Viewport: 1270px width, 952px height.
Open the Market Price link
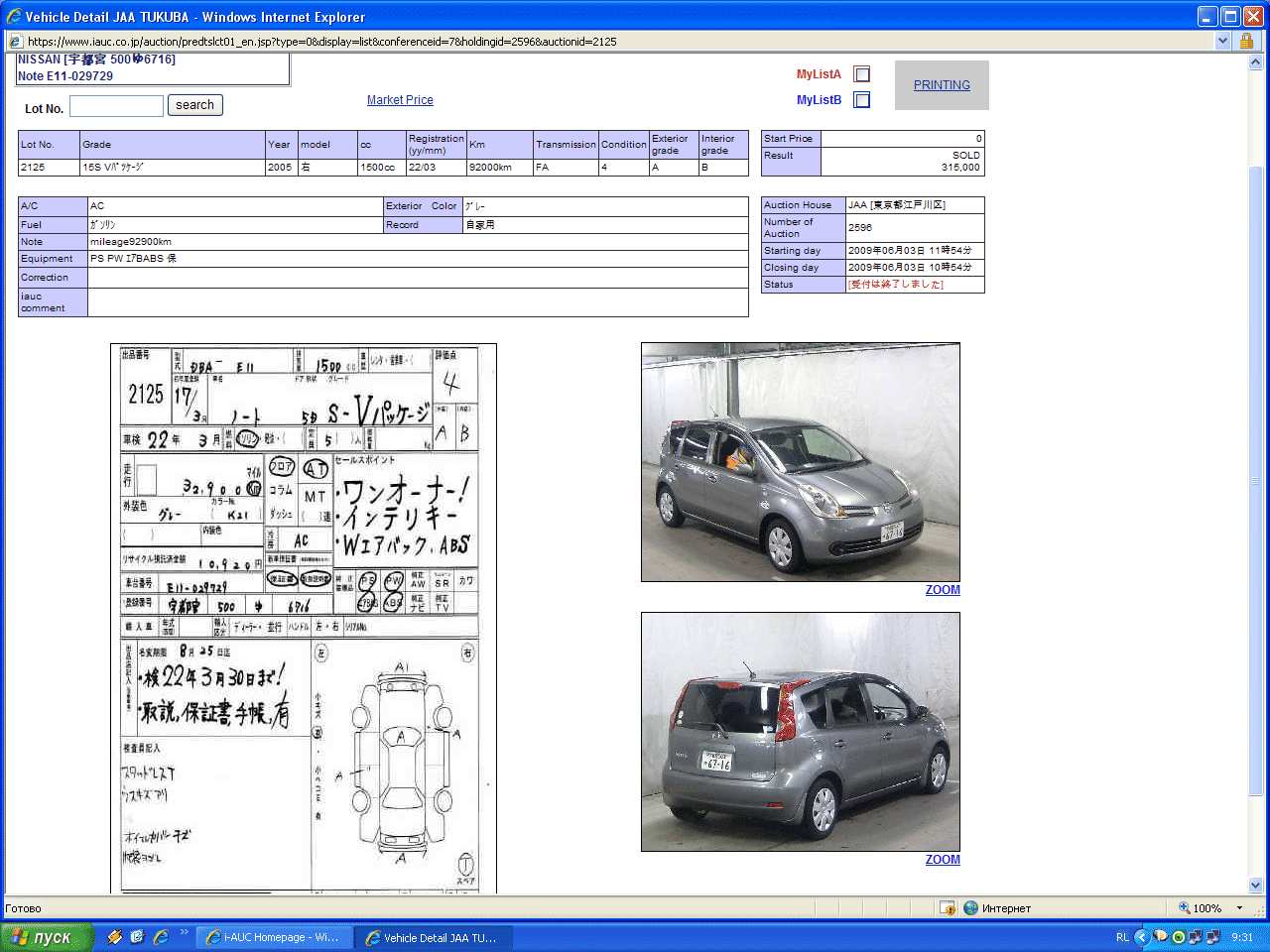point(400,100)
